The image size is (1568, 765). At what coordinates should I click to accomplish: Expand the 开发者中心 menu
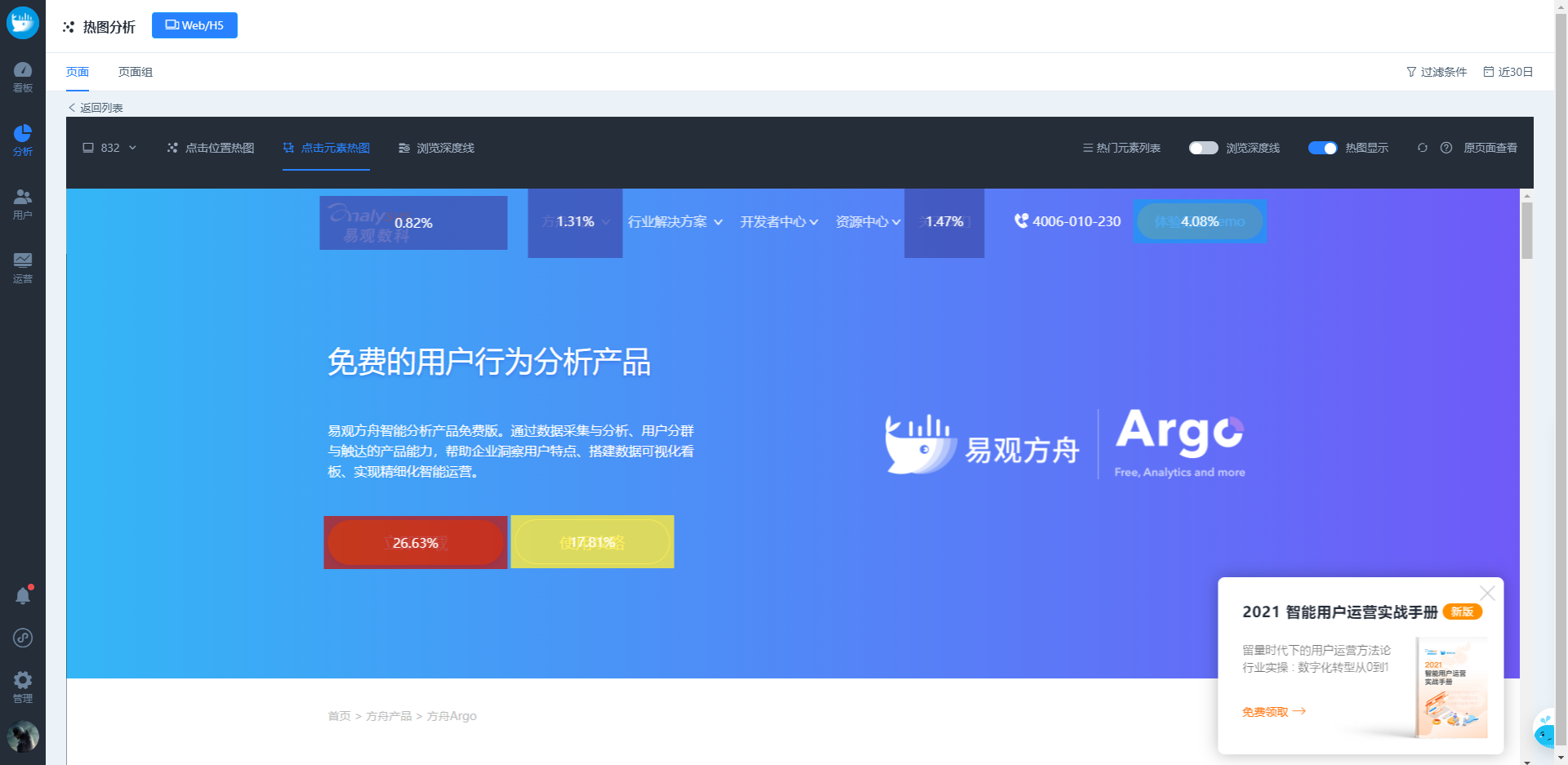pos(779,222)
